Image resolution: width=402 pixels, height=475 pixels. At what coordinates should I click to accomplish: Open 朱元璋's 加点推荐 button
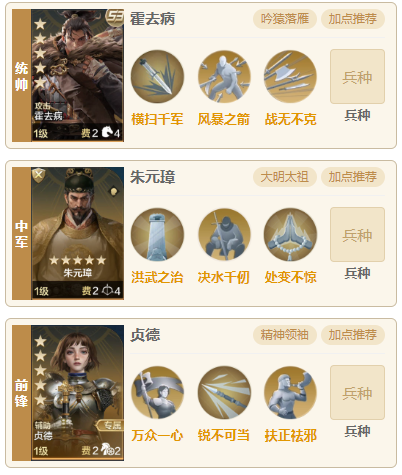tap(353, 177)
